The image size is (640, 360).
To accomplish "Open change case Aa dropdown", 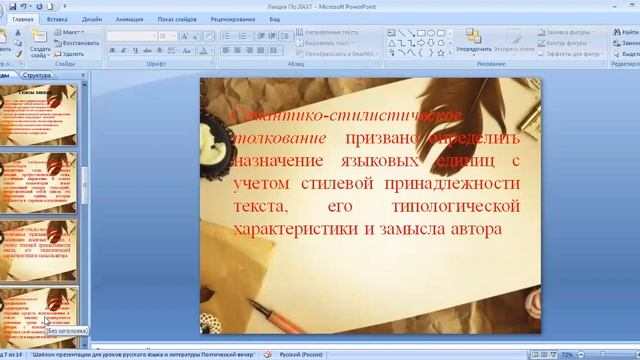I will click(x=187, y=51).
